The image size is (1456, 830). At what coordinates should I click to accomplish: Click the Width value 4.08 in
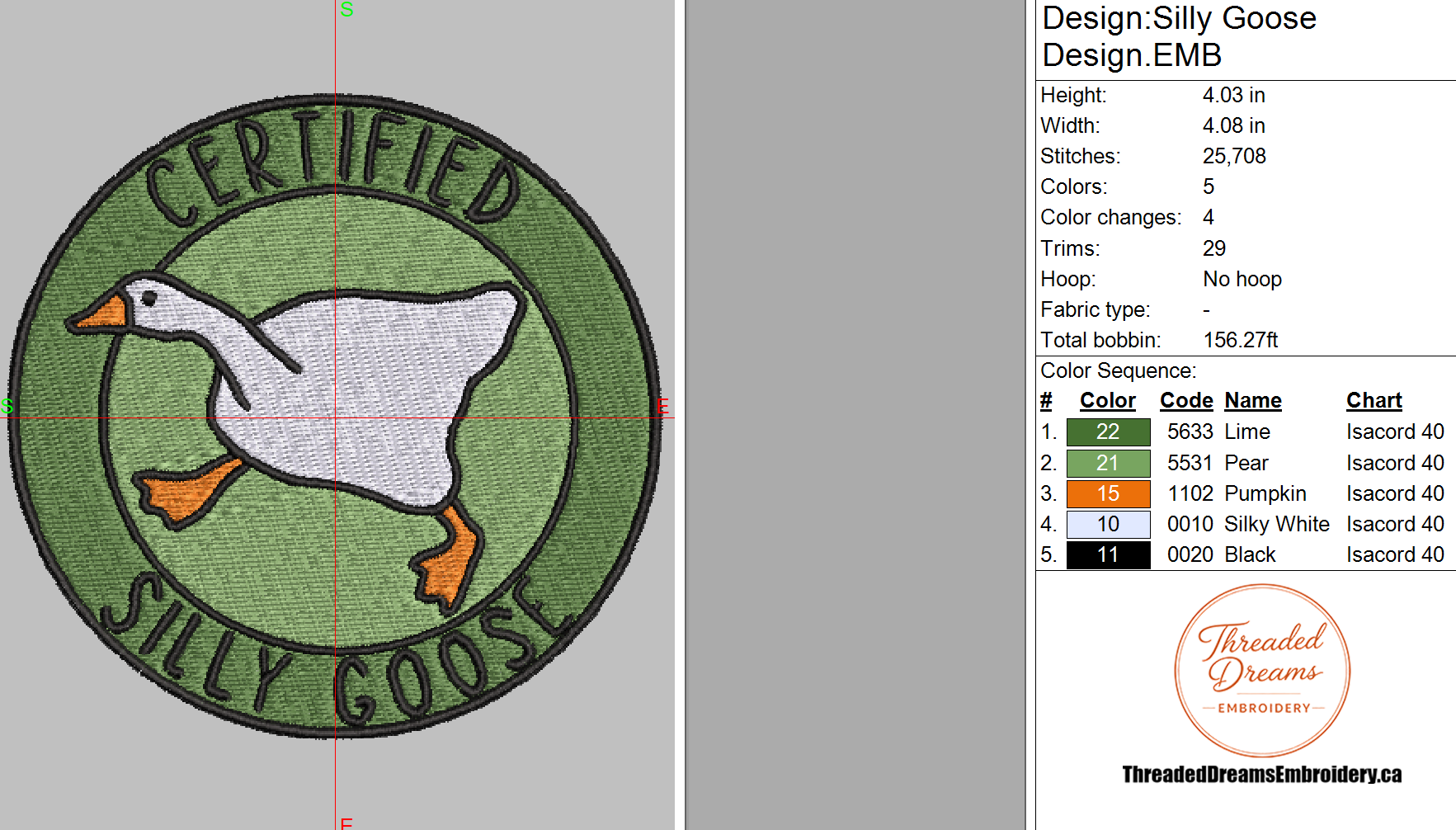click(x=1233, y=125)
